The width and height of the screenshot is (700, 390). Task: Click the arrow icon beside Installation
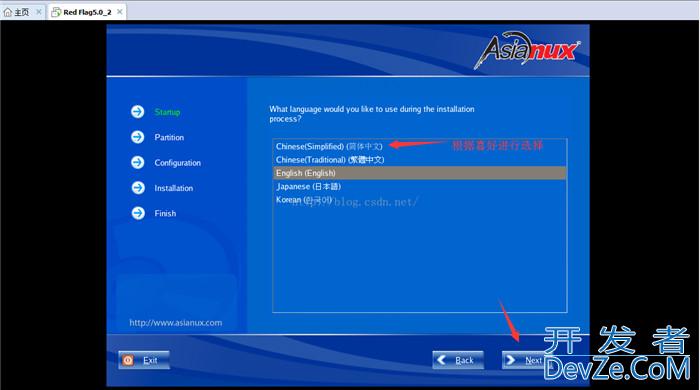click(138, 188)
